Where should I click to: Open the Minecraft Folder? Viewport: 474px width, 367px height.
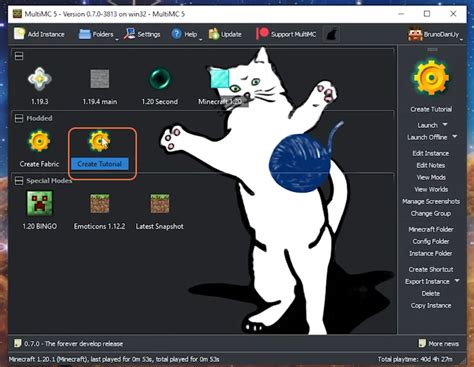431,229
